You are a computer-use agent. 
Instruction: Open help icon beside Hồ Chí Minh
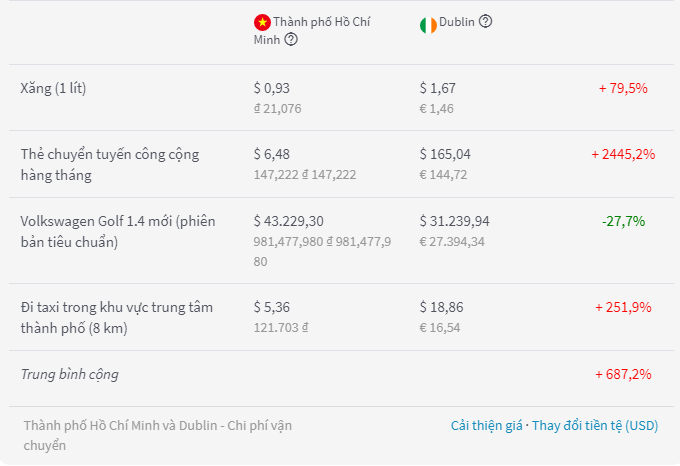pos(291,39)
